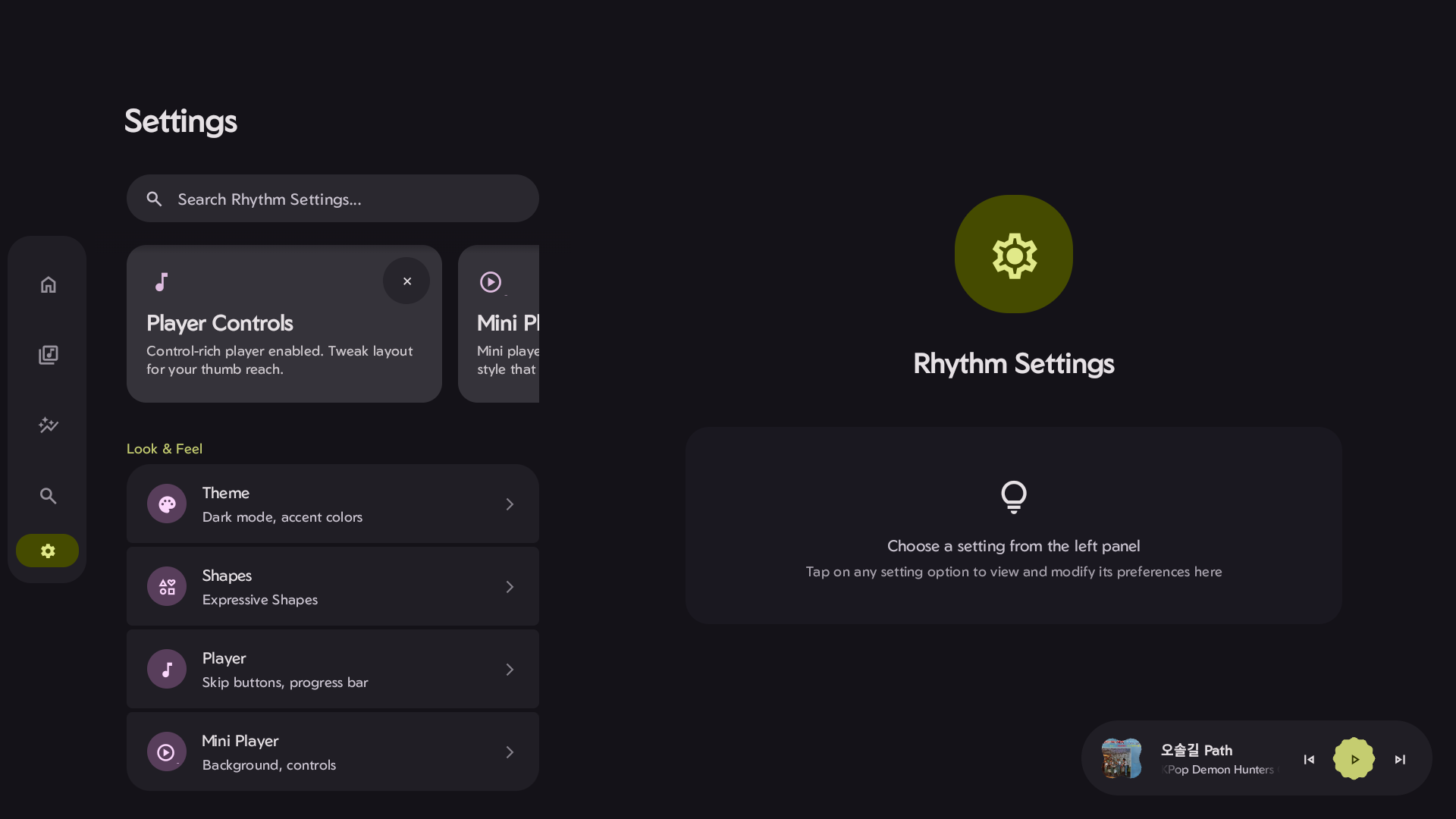Click 'Choose a setting from the left panel'
Viewport: 1456px width, 819px height.
(1014, 546)
